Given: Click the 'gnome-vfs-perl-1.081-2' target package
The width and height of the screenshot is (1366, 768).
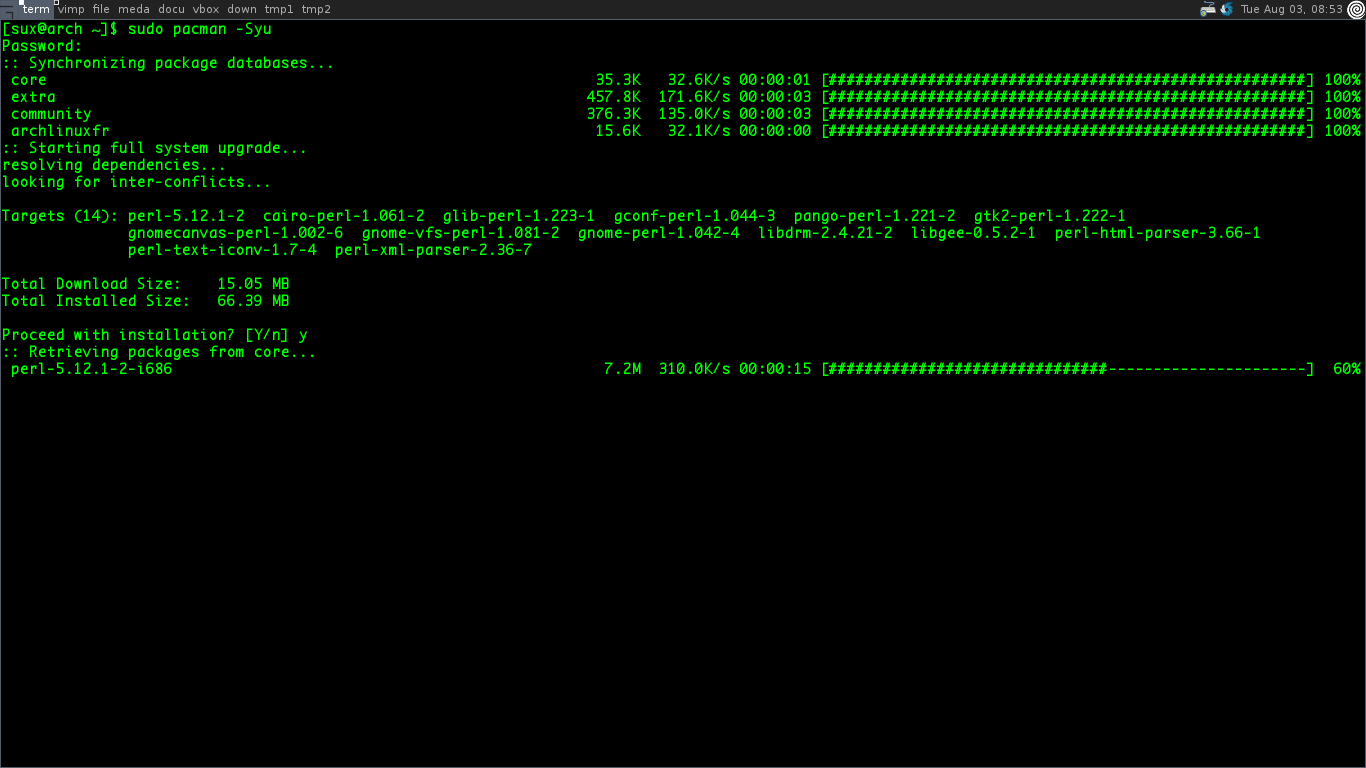Looking at the screenshot, I should [461, 233].
